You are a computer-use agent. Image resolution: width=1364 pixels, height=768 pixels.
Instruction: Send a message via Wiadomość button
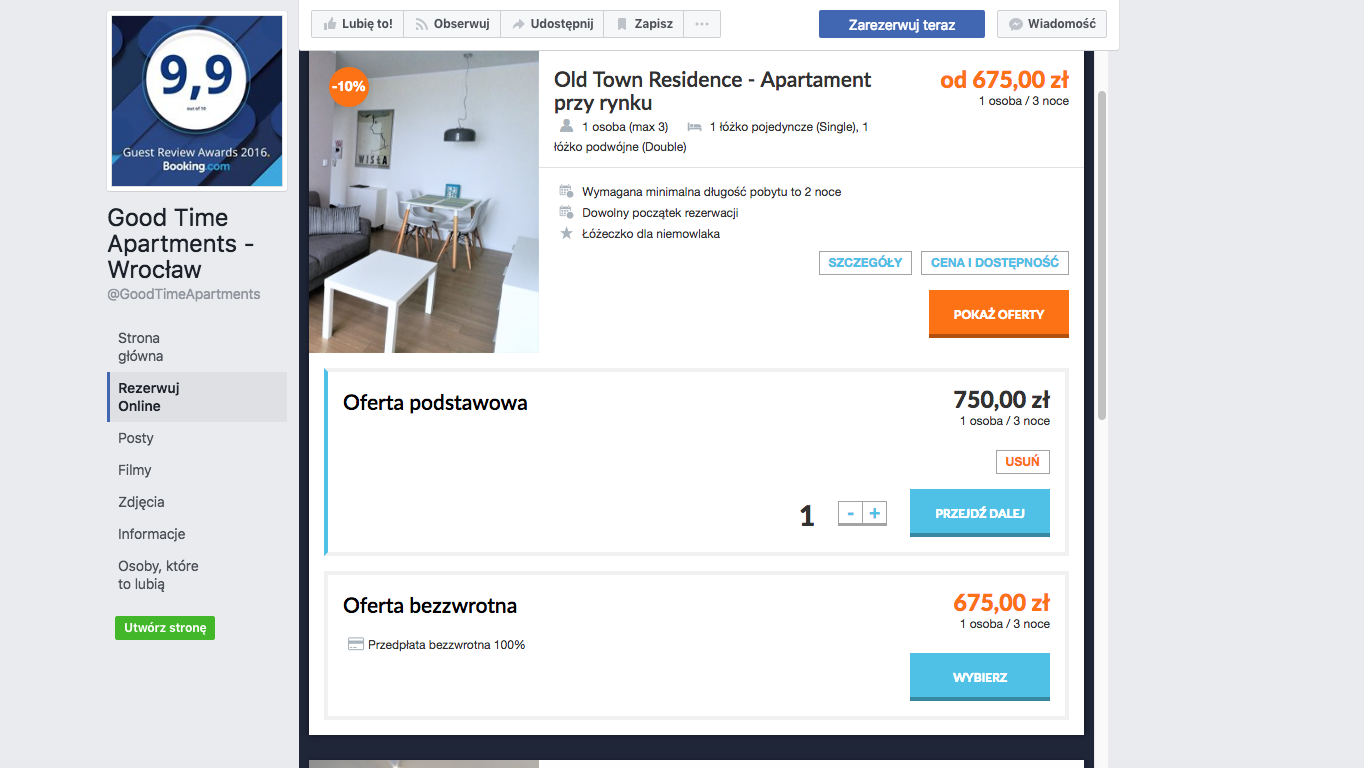pos(1051,24)
